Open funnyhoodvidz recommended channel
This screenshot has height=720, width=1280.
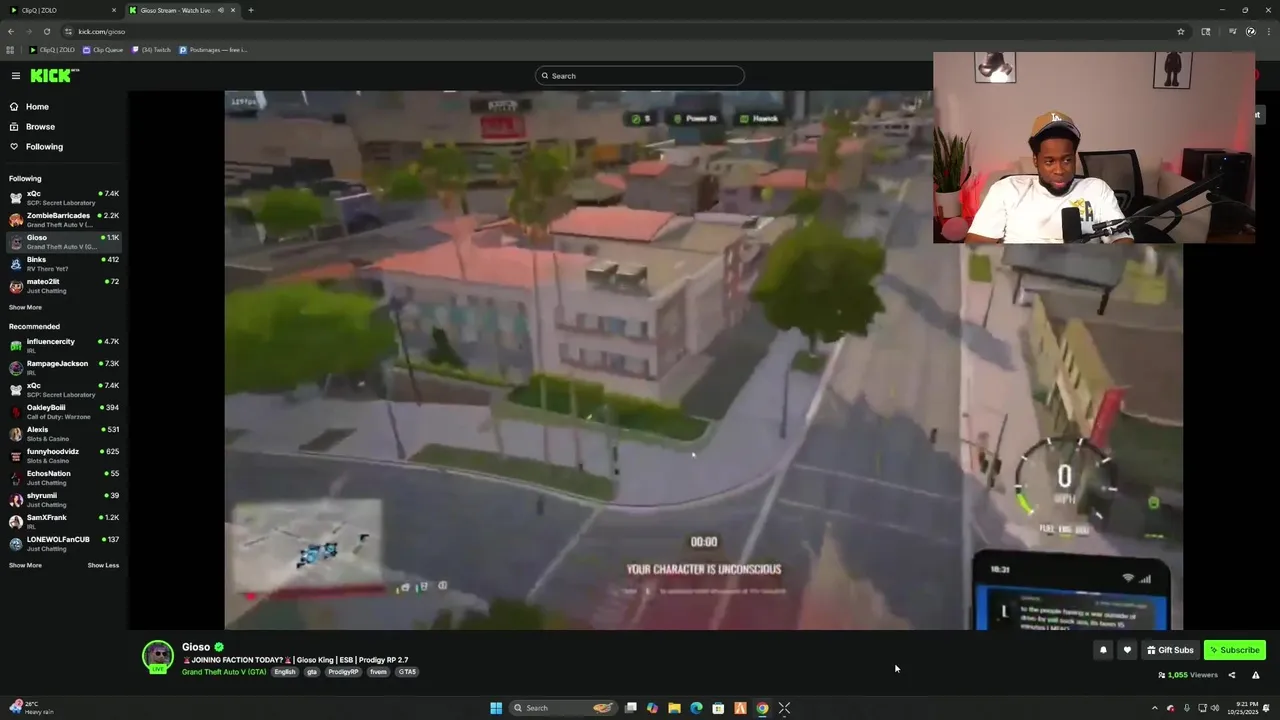pos(64,456)
